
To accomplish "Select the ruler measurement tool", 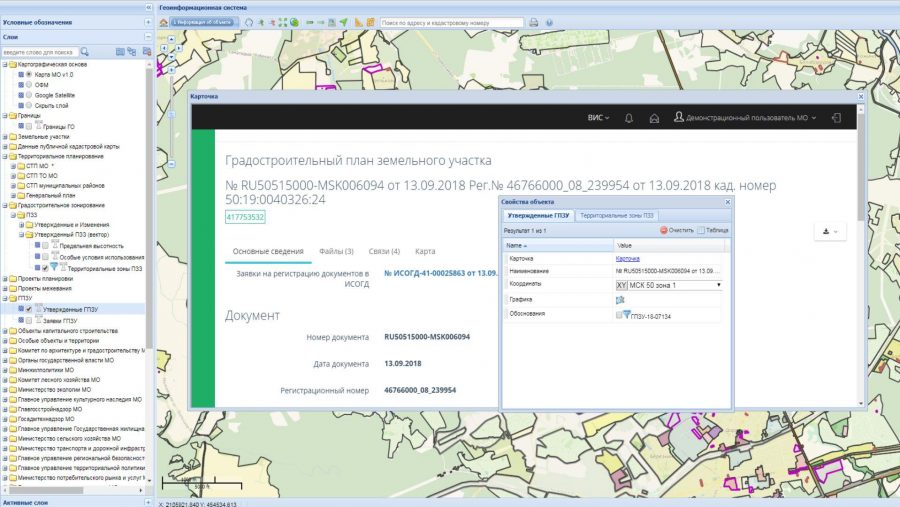I will pos(358,22).
